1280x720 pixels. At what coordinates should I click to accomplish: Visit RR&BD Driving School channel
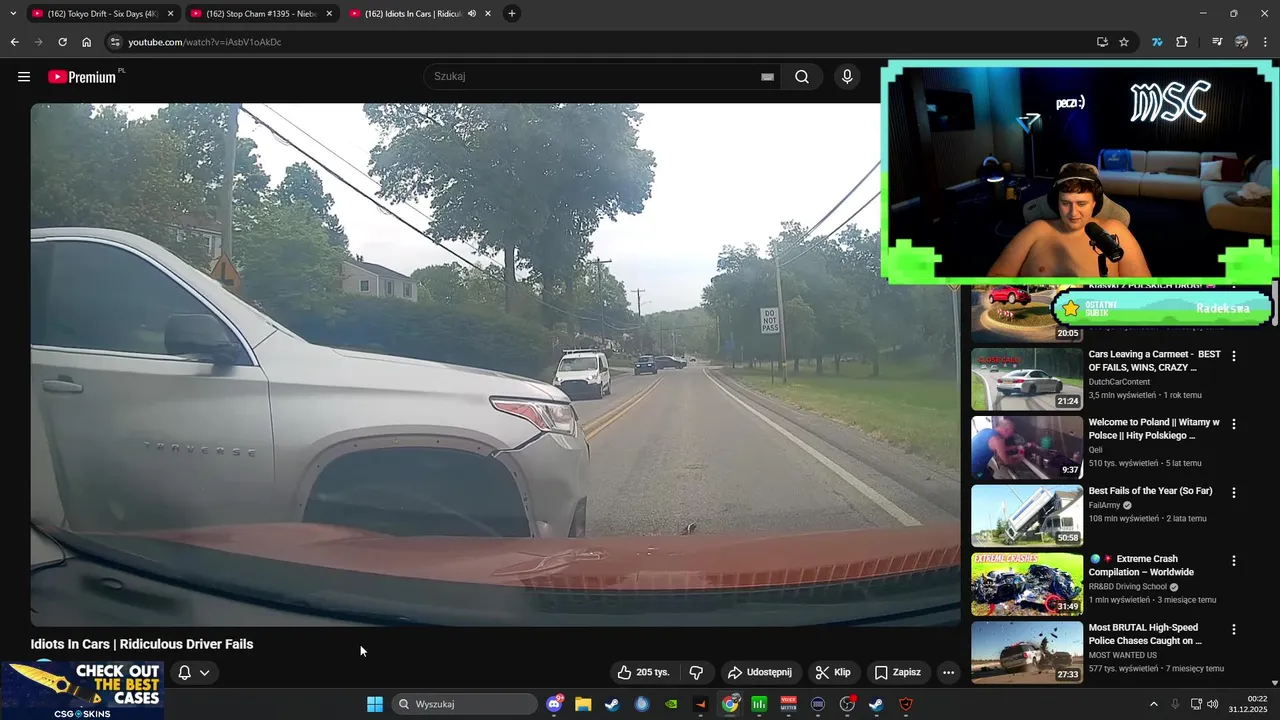coord(1127,587)
